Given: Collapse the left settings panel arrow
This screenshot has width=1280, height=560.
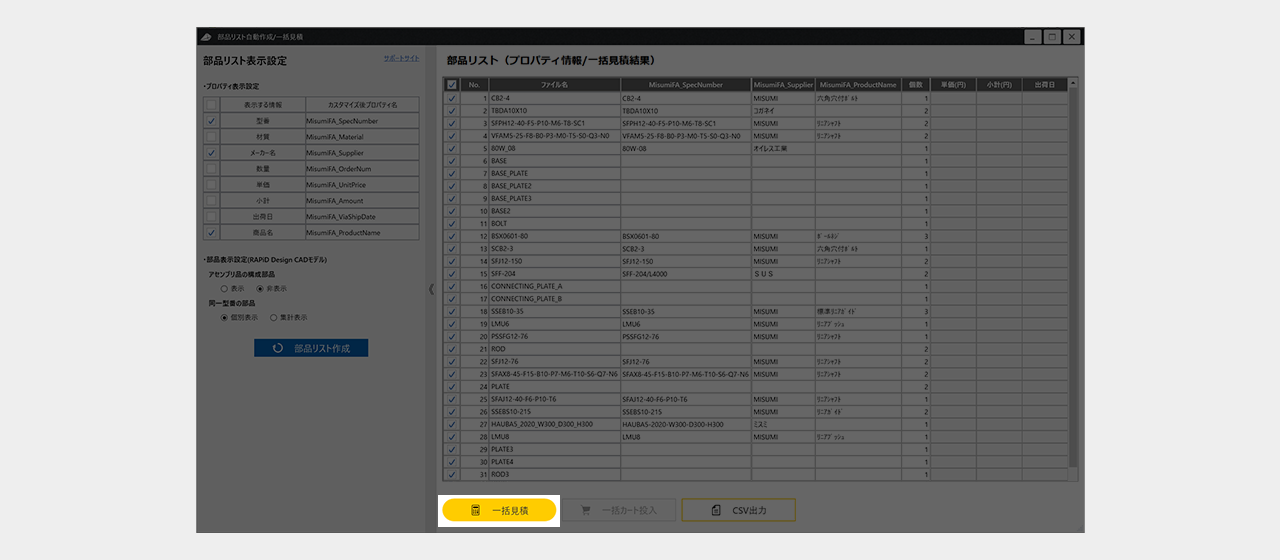Looking at the screenshot, I should (x=431, y=289).
